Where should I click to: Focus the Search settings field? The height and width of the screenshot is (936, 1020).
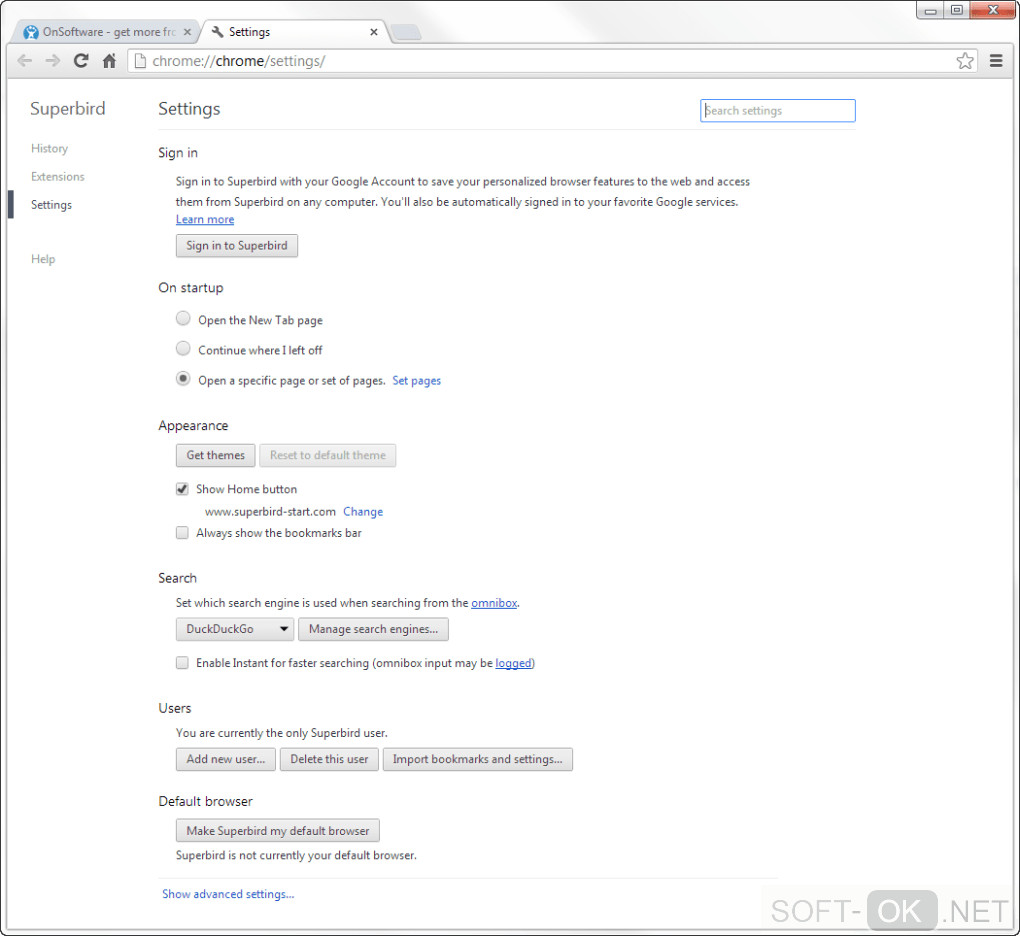[x=777, y=111]
